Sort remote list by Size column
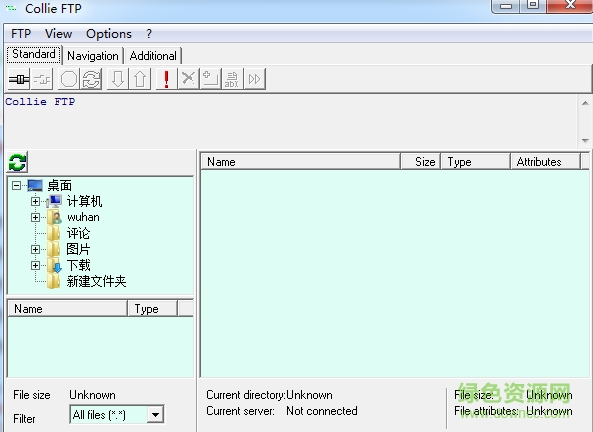This screenshot has height=432, width=593. point(421,162)
